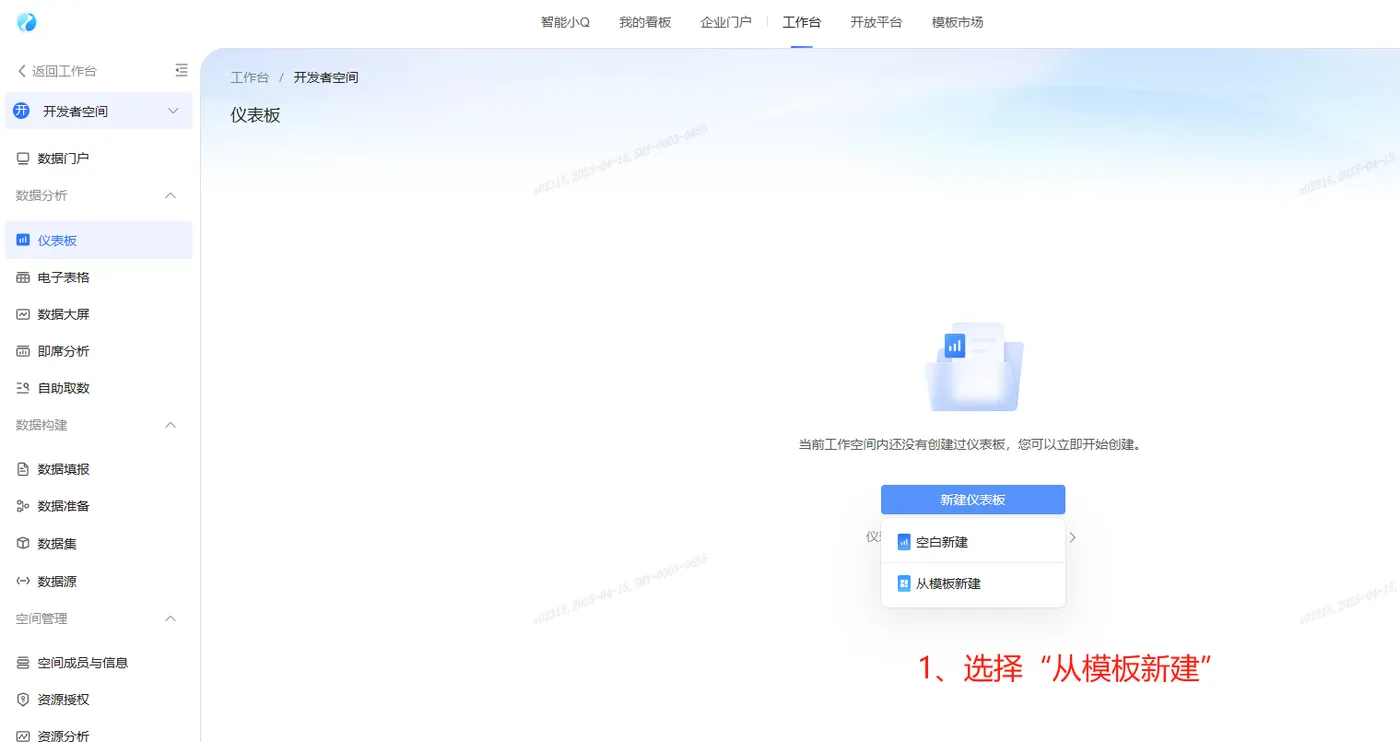
Task: Click the 即席分析 icon in sidebar
Action: coord(23,351)
